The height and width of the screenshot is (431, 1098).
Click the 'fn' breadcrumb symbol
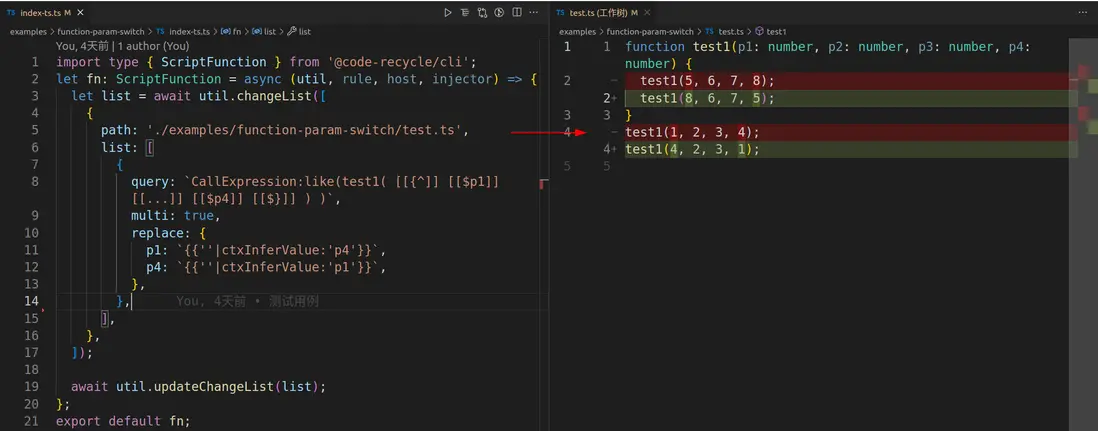(237, 32)
